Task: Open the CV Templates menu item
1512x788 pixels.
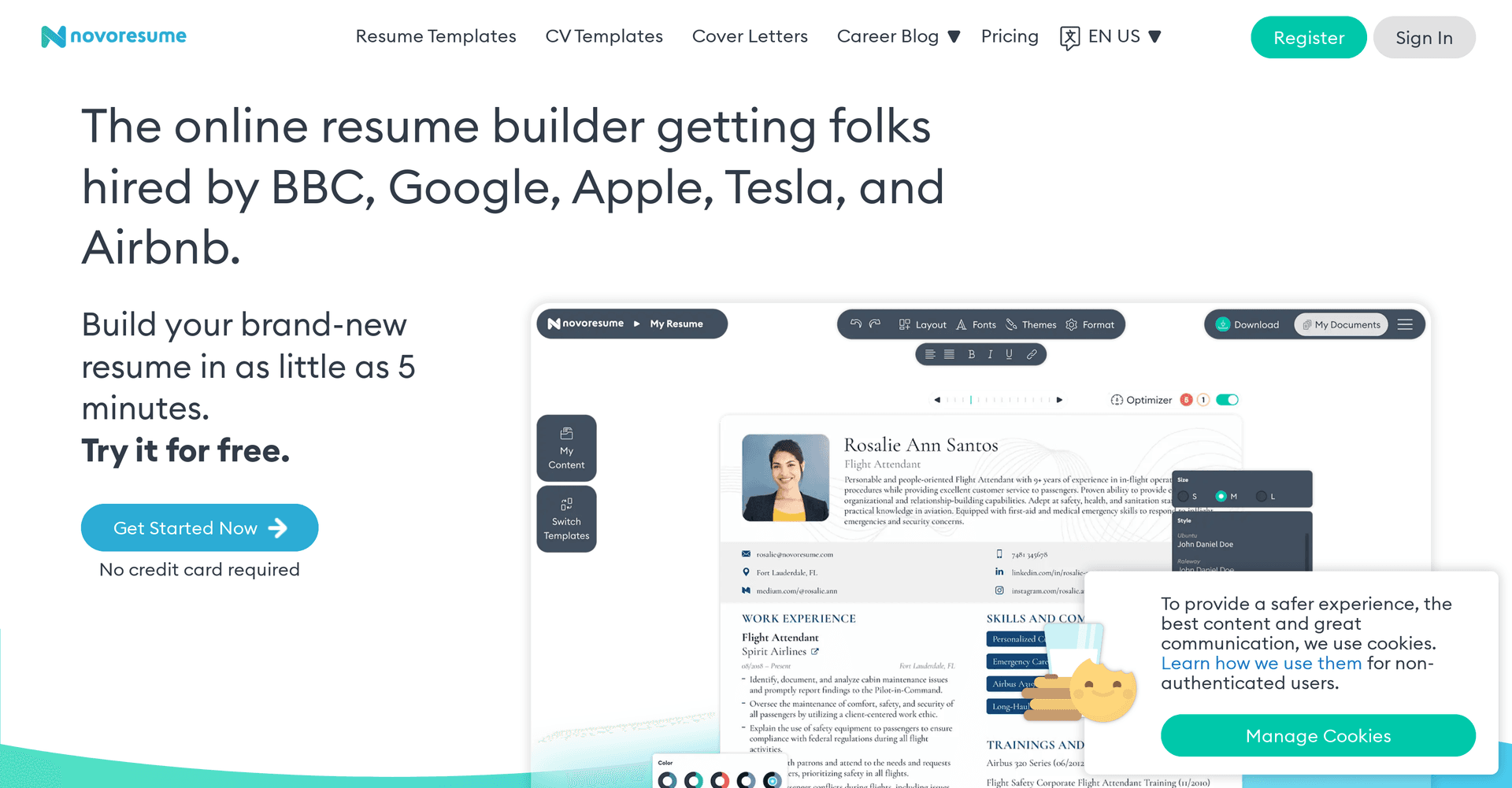Action: point(604,36)
